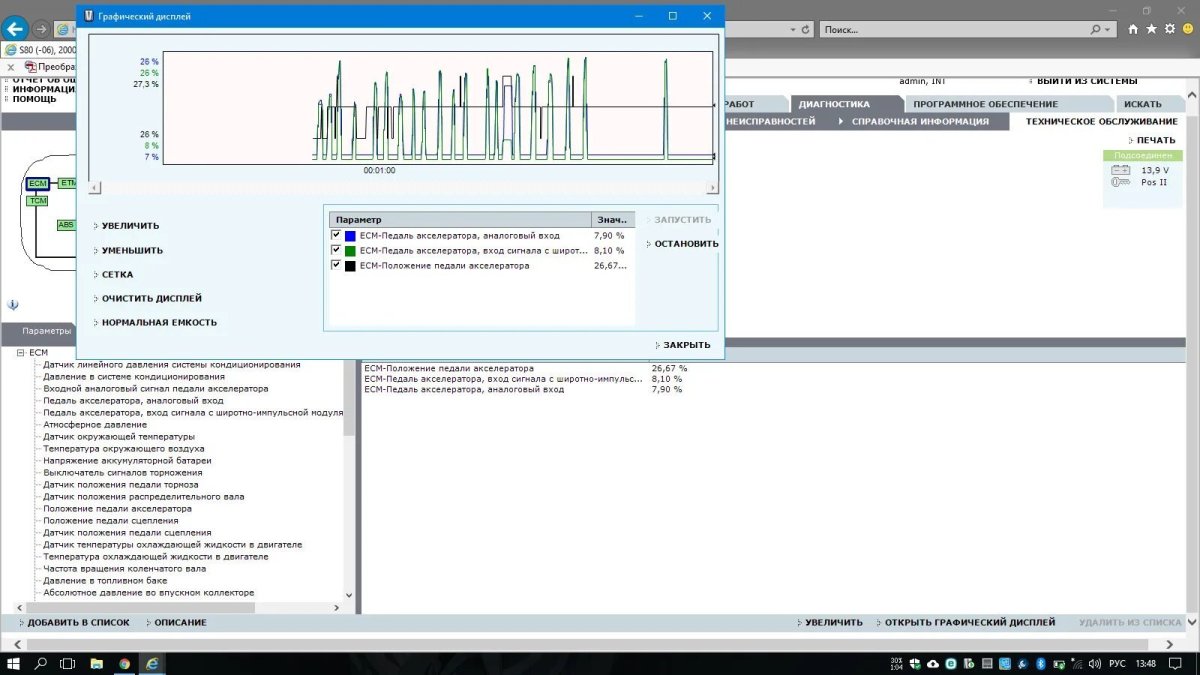Click the information icon below the diagram
Screen dimensions: 1200x675
click(x=13, y=305)
